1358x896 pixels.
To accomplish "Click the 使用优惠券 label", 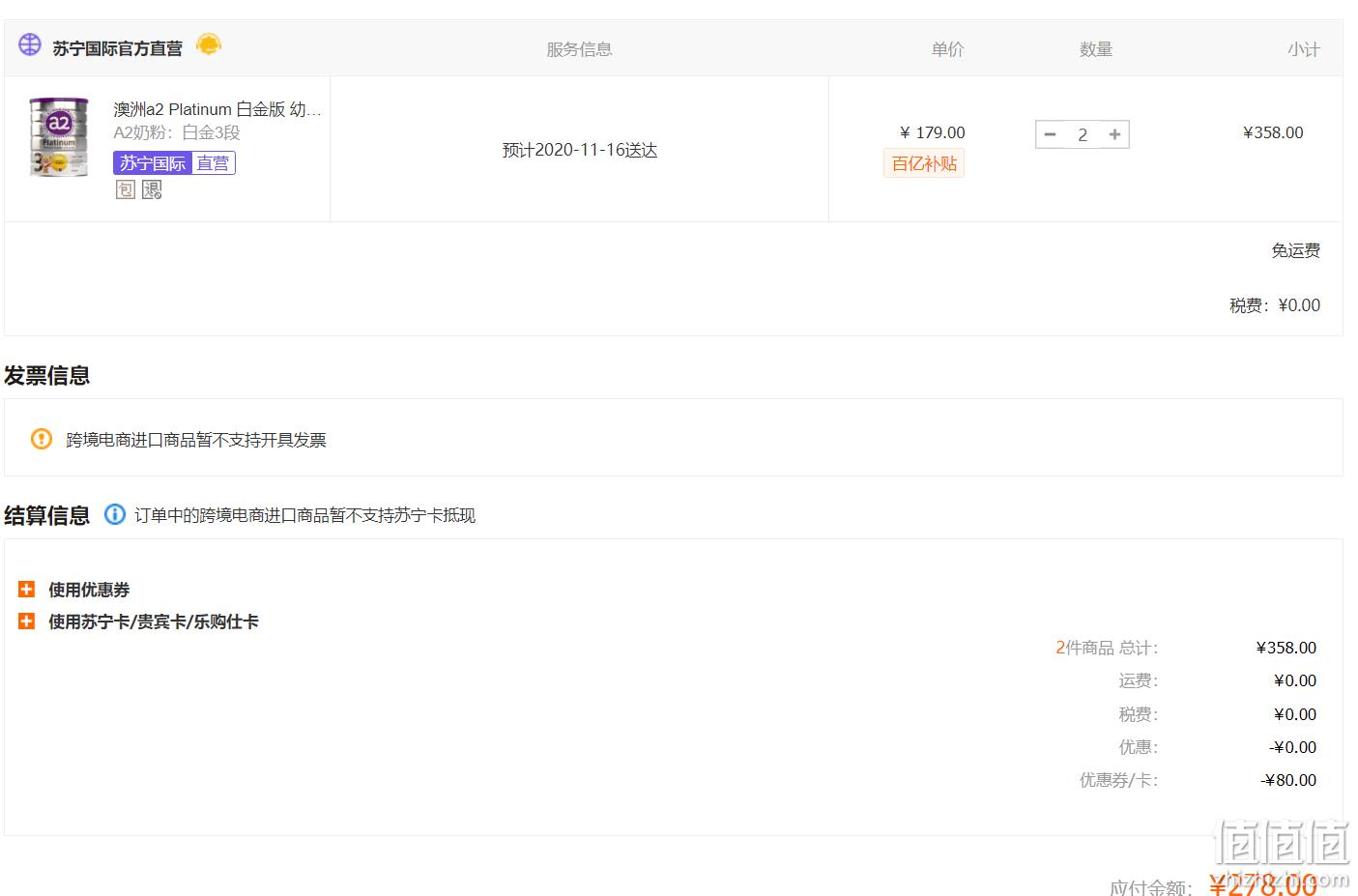I will coord(89,590).
